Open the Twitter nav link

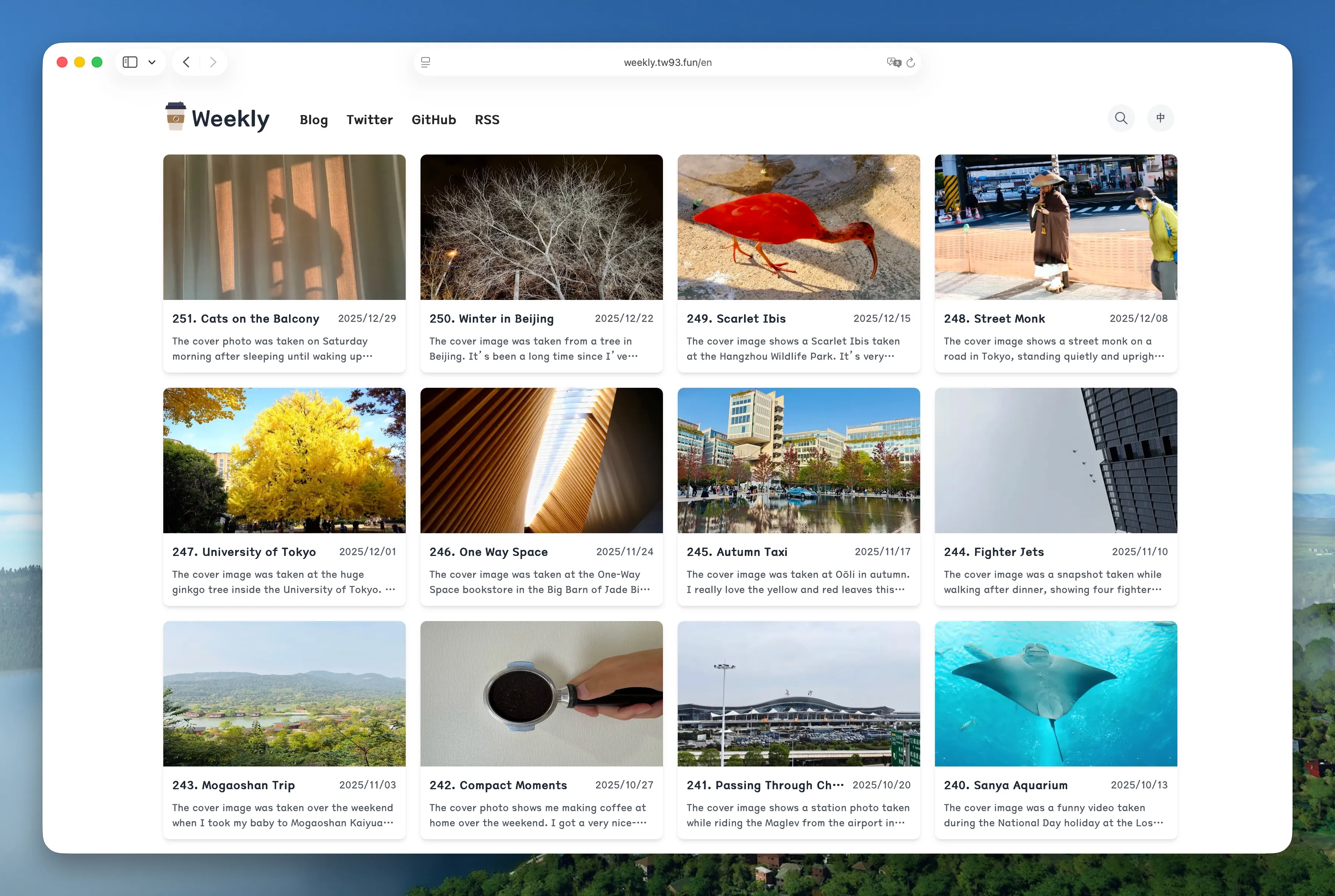click(369, 120)
